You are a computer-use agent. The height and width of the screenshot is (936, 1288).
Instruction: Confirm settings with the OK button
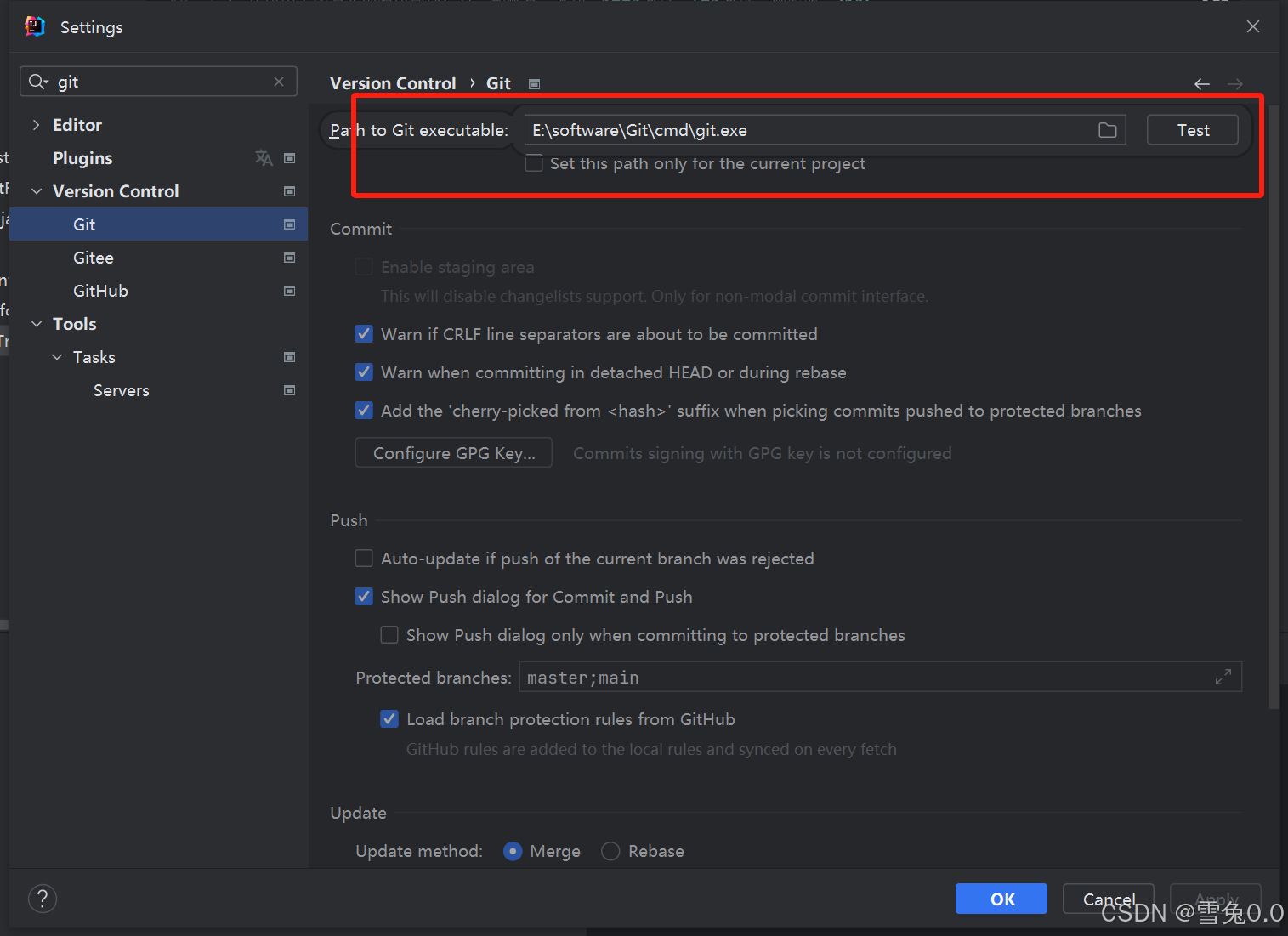pyautogui.click(x=1001, y=899)
